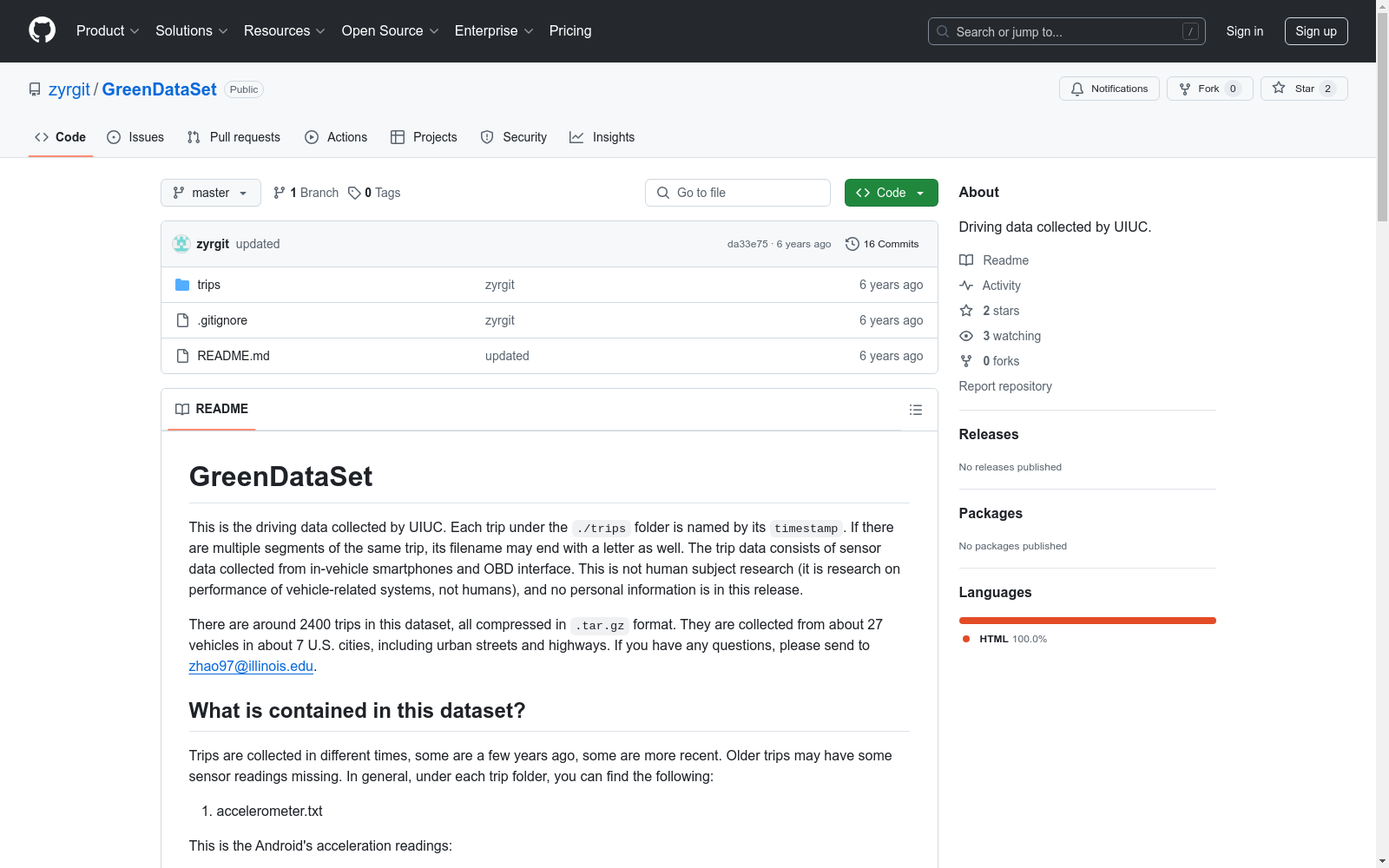This screenshot has width=1389, height=868.
Task: Click the commit history clock icon
Action: [x=852, y=244]
